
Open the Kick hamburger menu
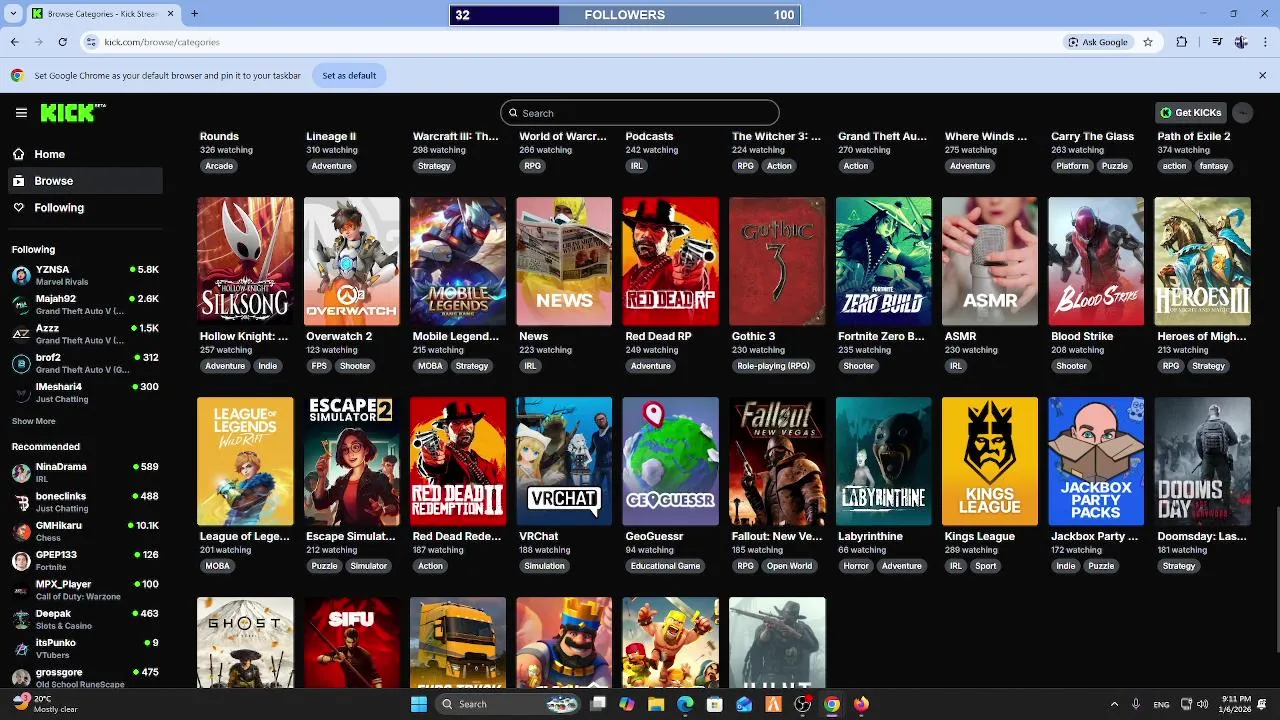(x=21, y=113)
